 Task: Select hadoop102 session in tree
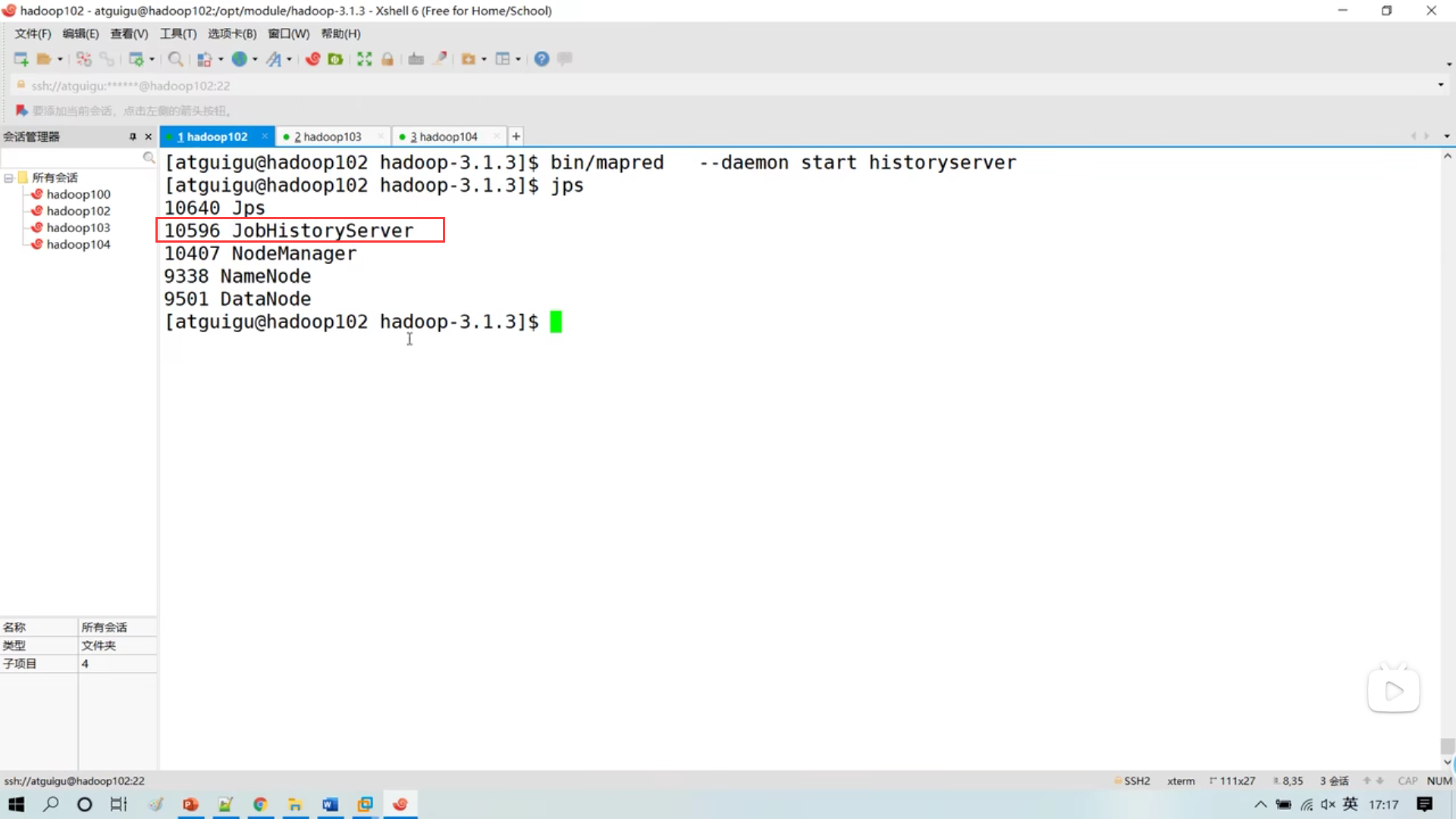78,211
